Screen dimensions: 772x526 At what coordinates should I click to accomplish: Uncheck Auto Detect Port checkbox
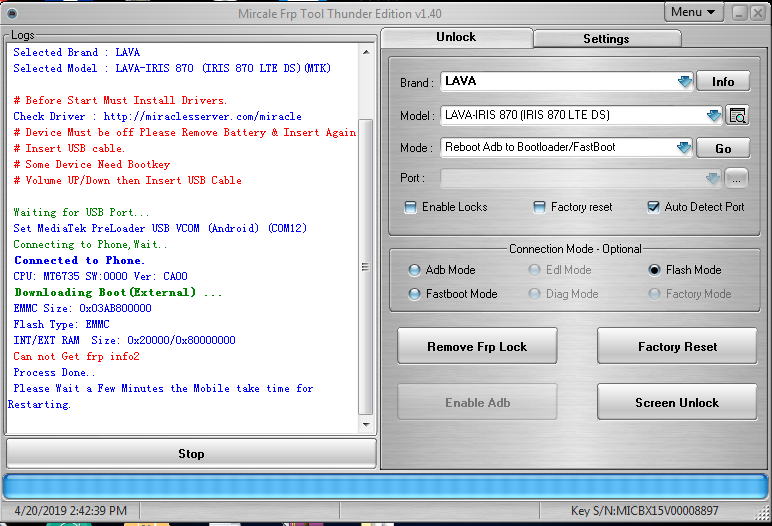696,207
